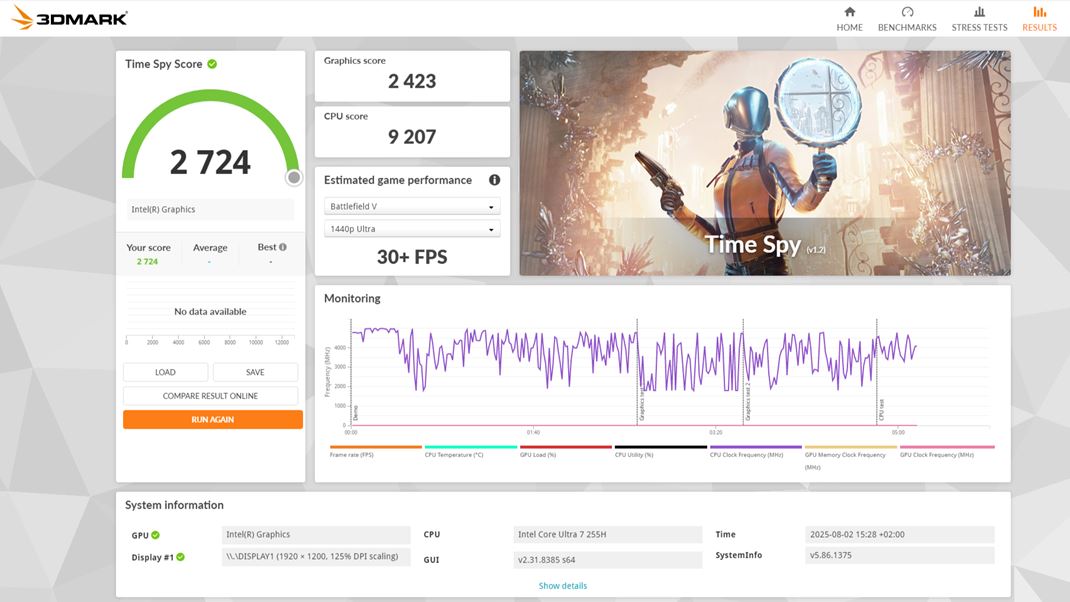The height and width of the screenshot is (602, 1070).
Task: Click the Time Spy benchmark image
Action: (x=765, y=163)
